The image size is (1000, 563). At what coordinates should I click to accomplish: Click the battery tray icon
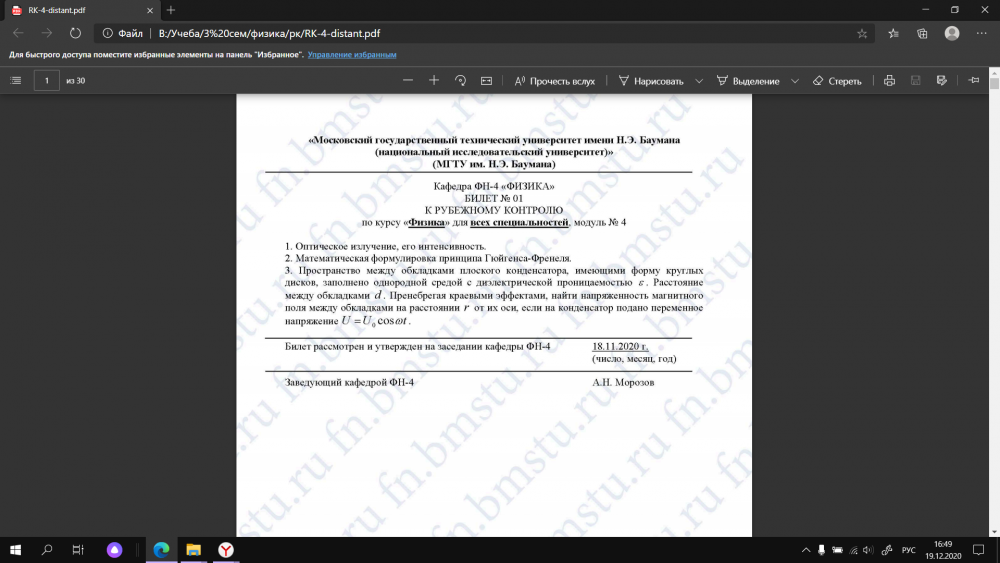click(837, 550)
